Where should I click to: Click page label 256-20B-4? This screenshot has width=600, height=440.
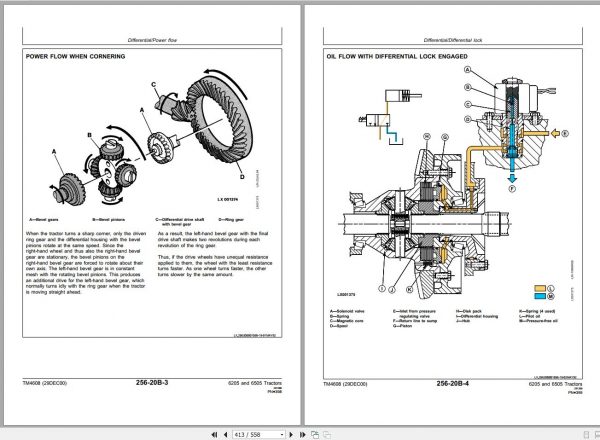pos(452,383)
